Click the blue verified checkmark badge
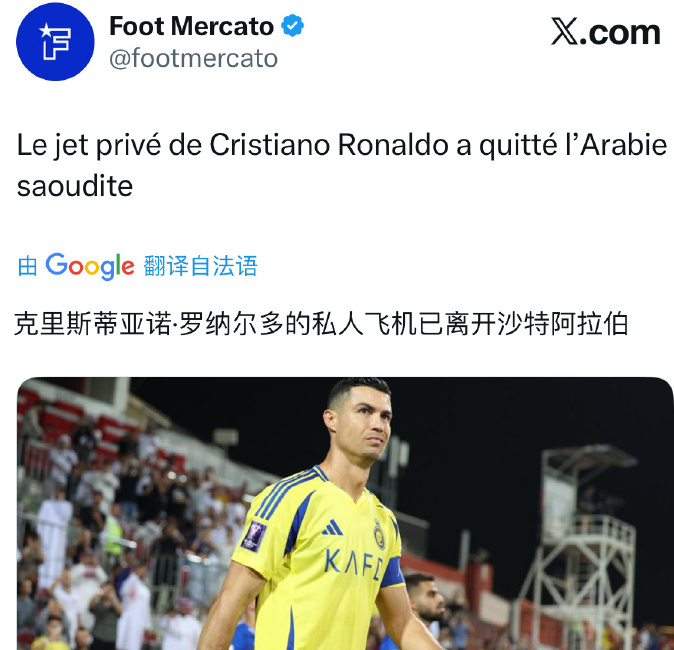674x650 pixels. [x=293, y=25]
